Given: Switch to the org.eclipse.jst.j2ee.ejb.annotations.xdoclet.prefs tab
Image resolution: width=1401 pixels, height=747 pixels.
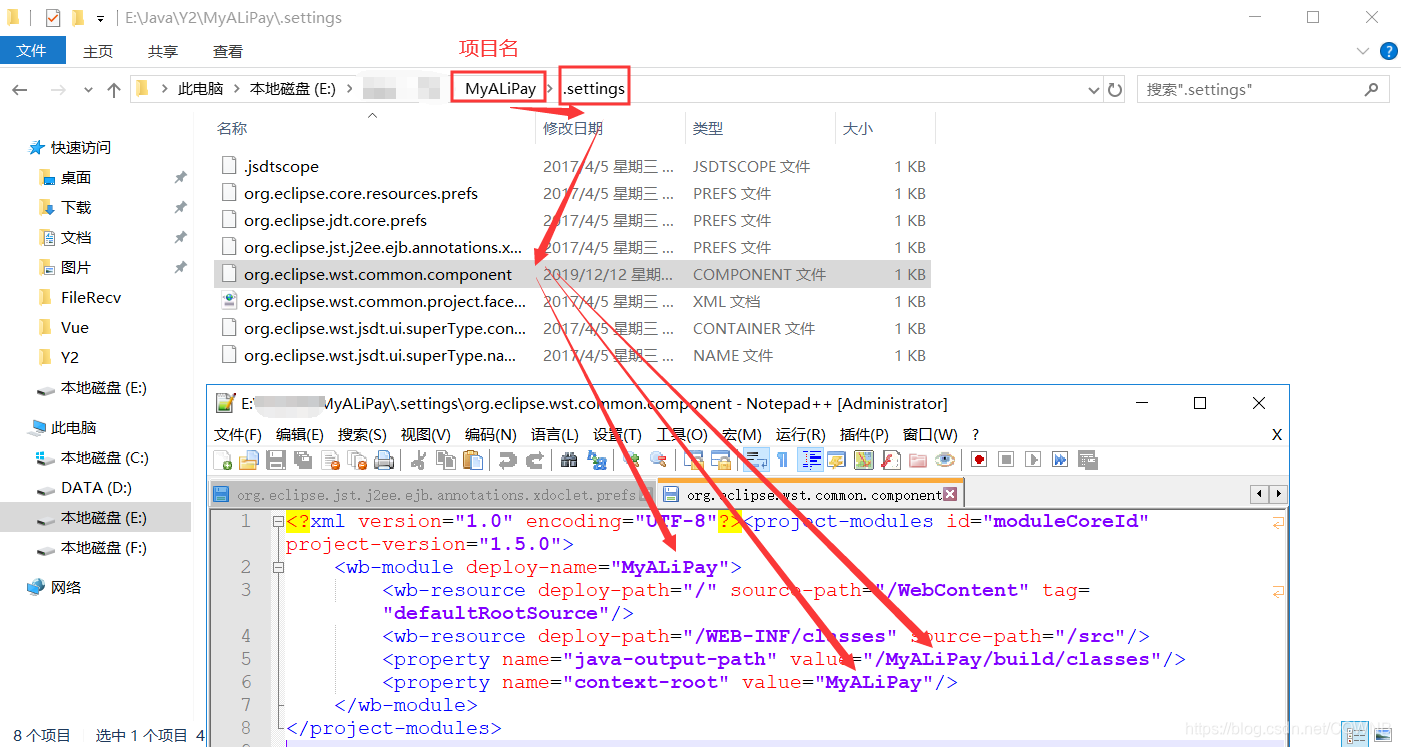Looking at the screenshot, I should (x=433, y=494).
